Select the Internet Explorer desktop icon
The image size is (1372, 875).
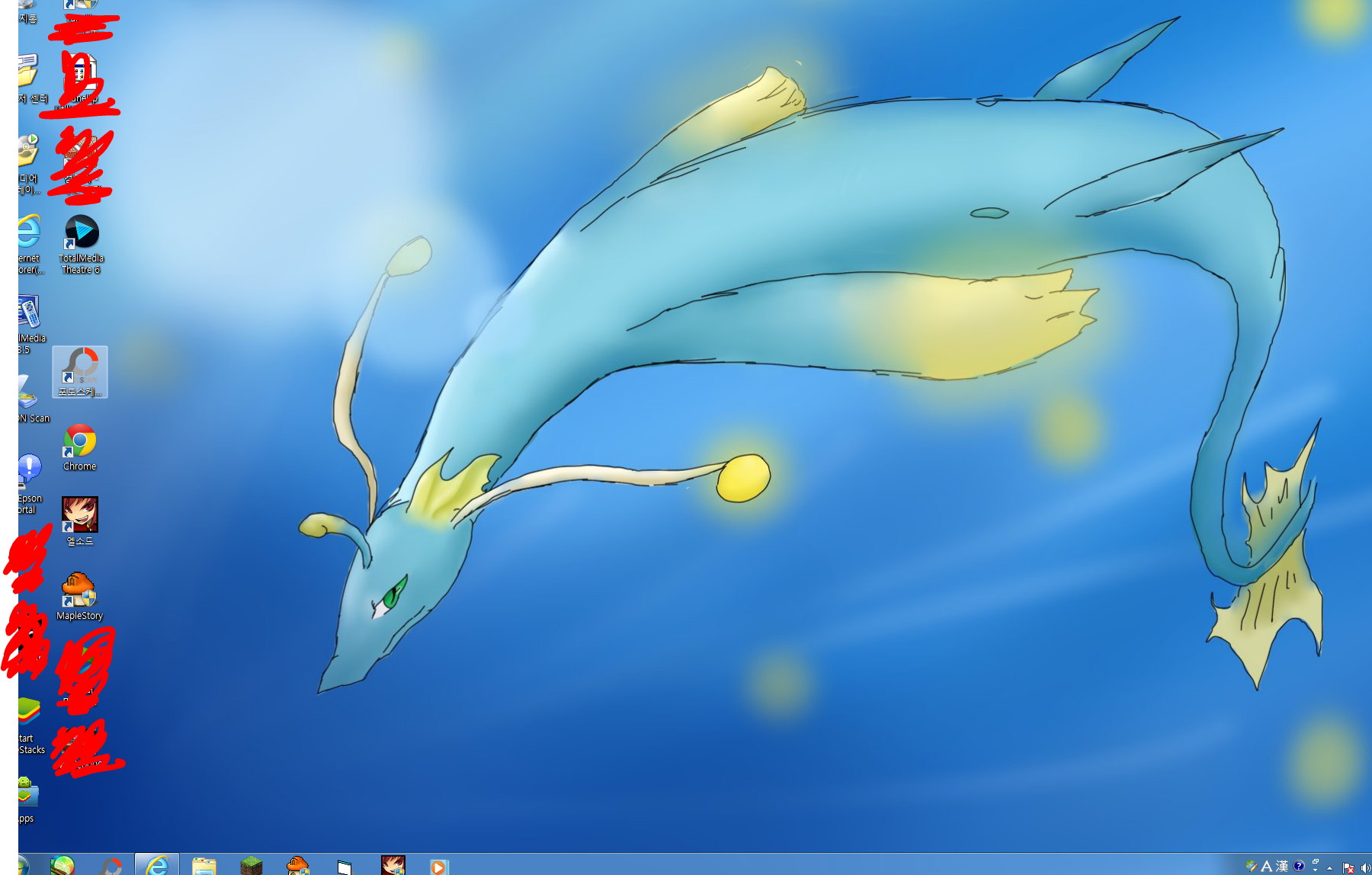(x=28, y=232)
